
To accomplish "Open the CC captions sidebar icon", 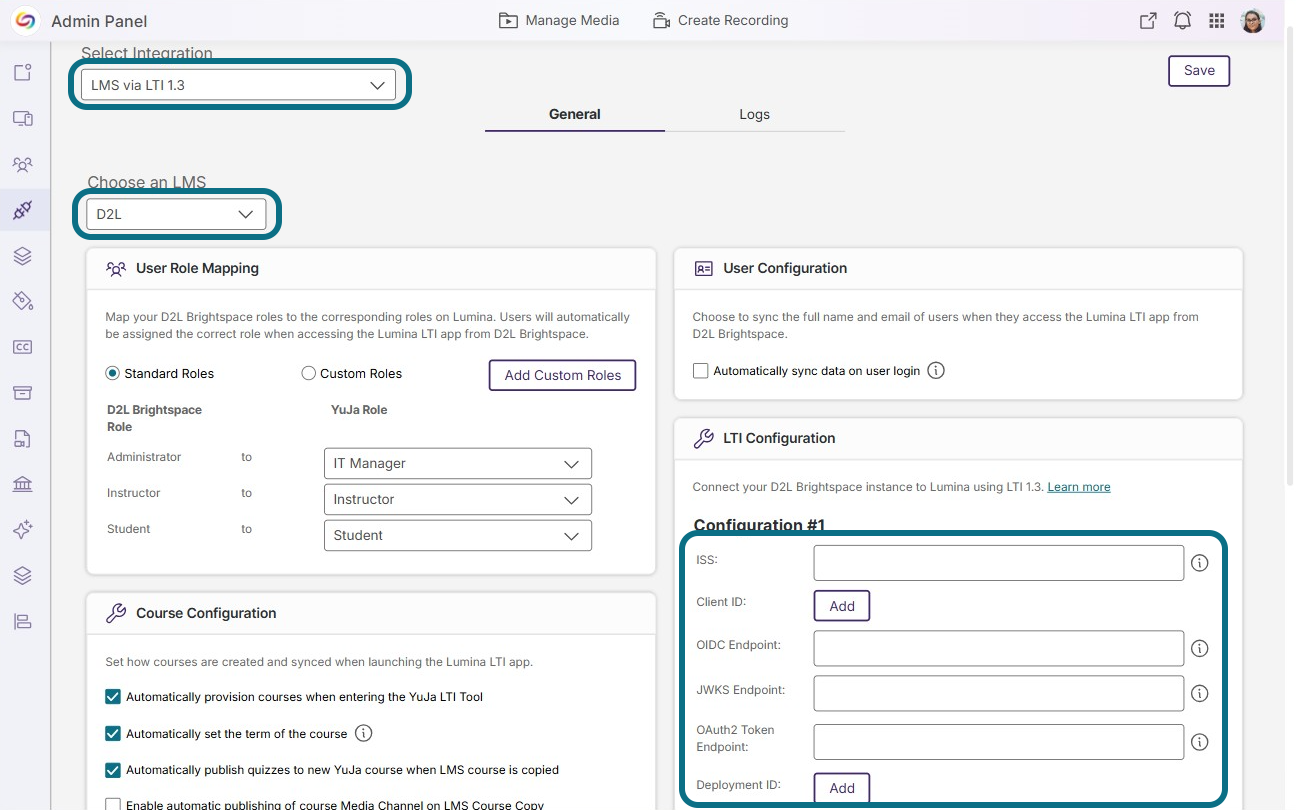I will coord(23,347).
